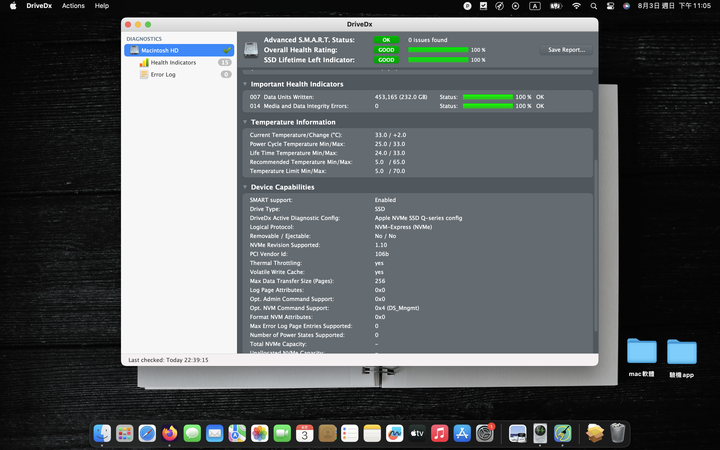Click the Health Indicators count badge 15
The height and width of the screenshot is (450, 720).
tap(225, 62)
